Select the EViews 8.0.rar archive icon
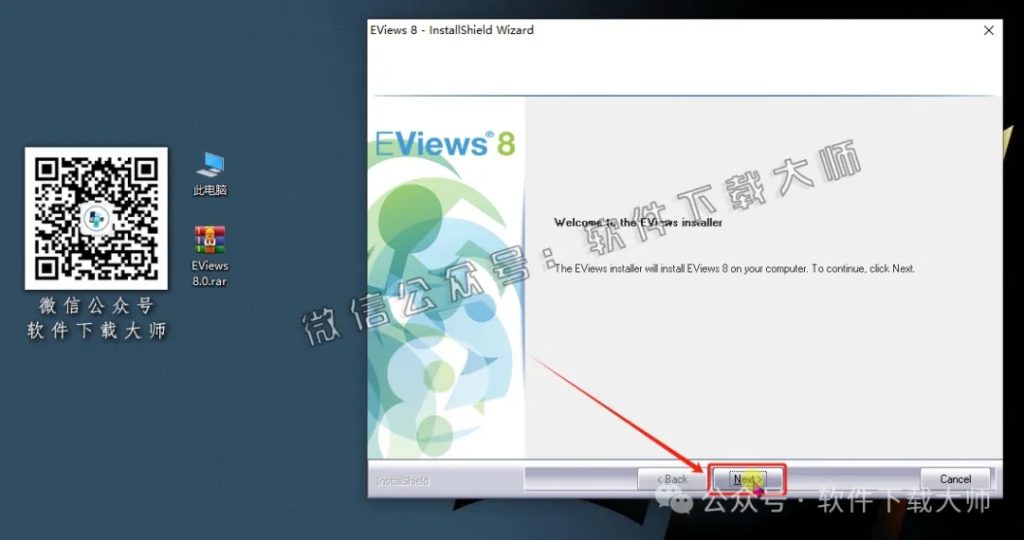 [210, 257]
